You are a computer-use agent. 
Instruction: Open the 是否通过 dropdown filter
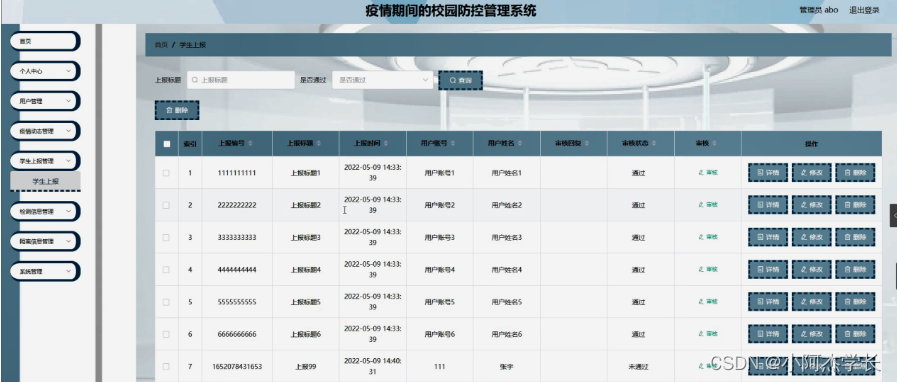point(382,80)
